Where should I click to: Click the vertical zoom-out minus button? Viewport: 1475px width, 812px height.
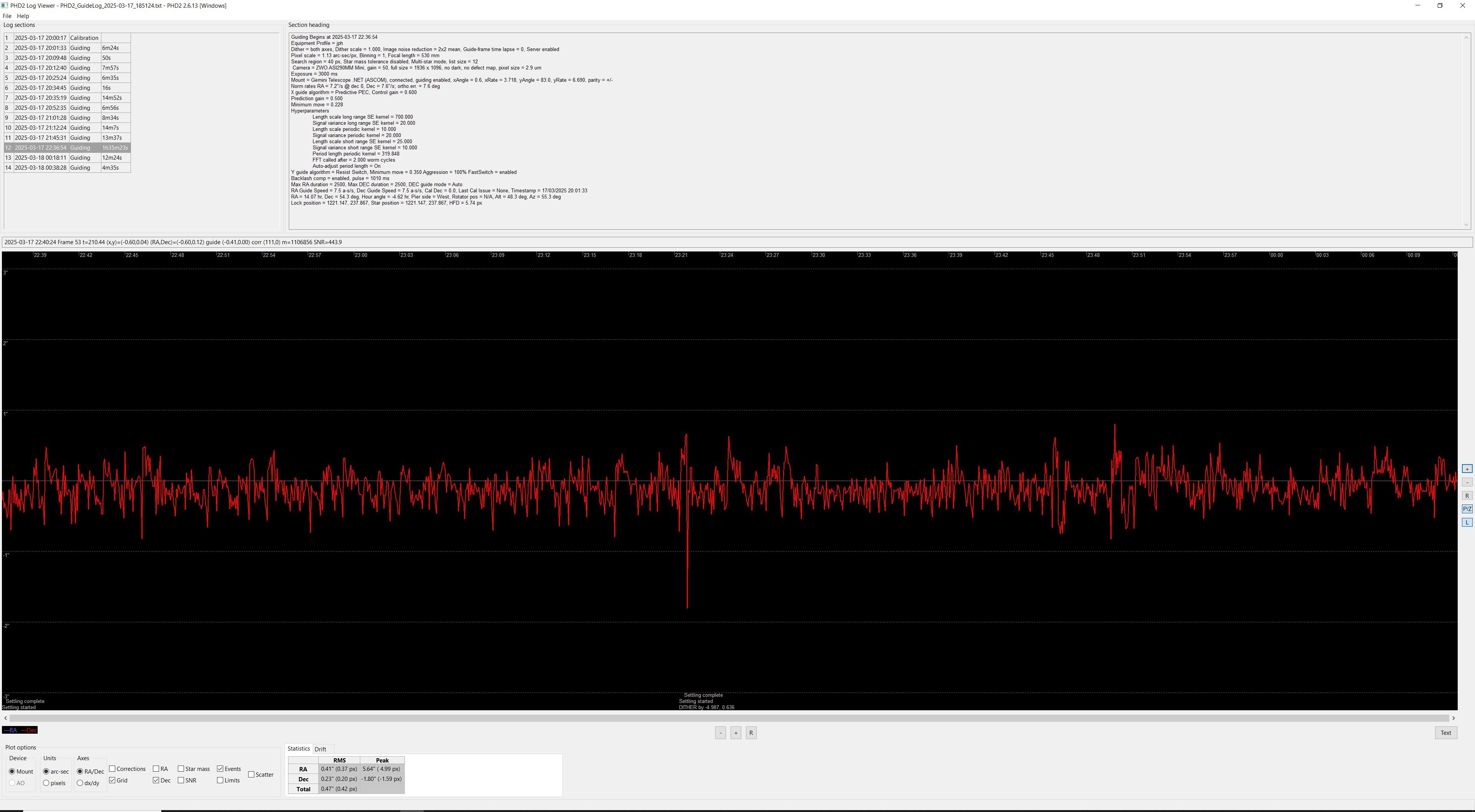1467,482
